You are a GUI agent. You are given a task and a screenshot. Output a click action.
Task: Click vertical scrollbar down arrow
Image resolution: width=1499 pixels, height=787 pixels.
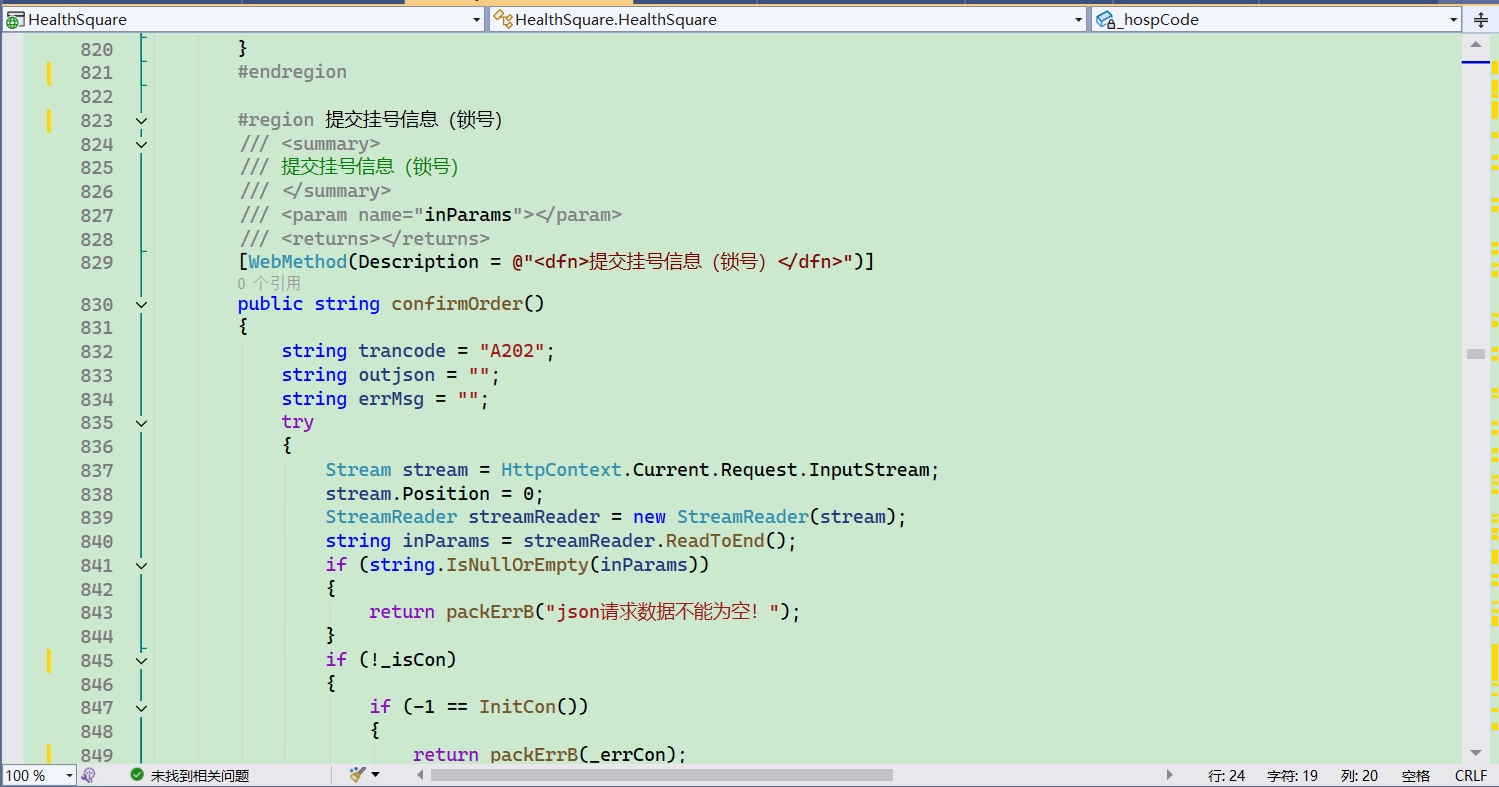[x=1475, y=753]
